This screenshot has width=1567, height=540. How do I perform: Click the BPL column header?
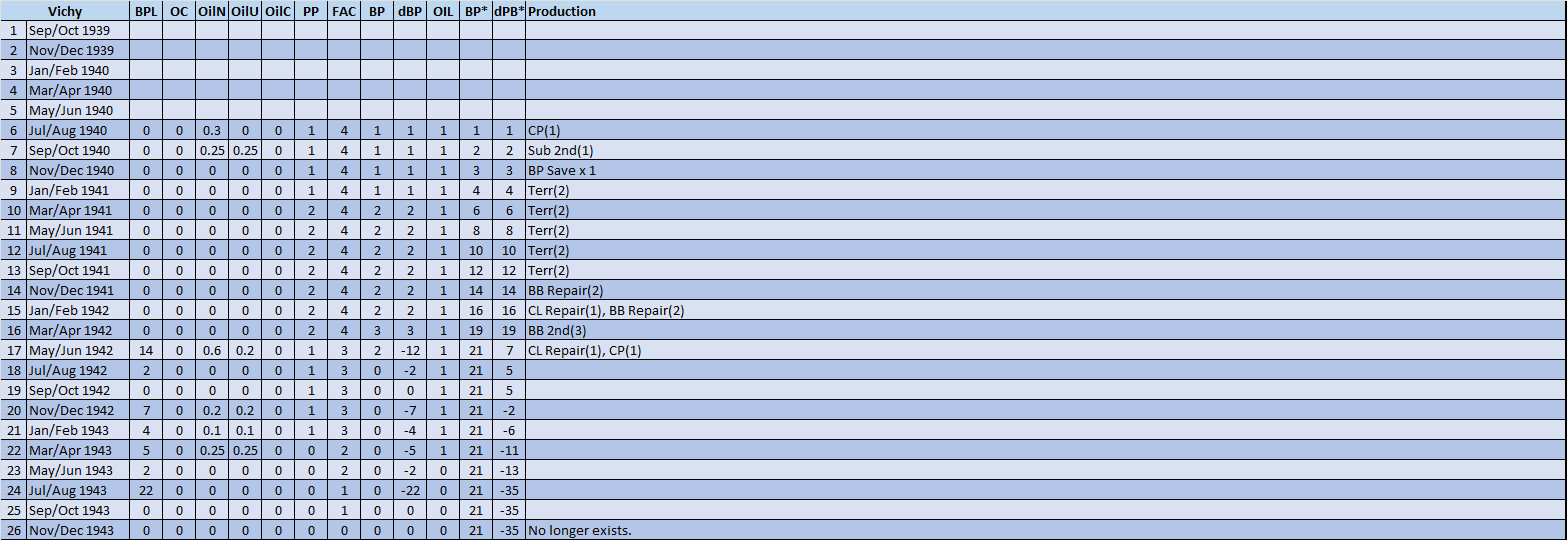(146, 11)
